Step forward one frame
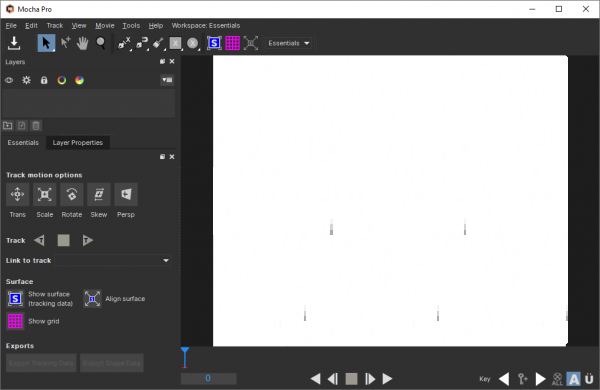The image size is (600, 390). 370,379
